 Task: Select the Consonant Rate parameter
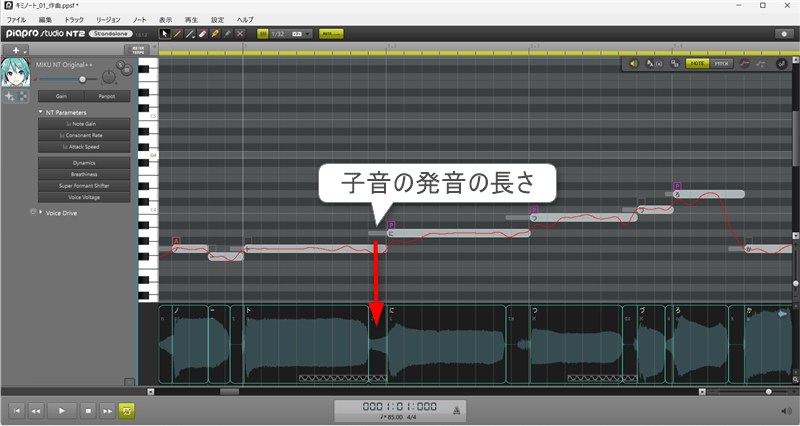84,135
